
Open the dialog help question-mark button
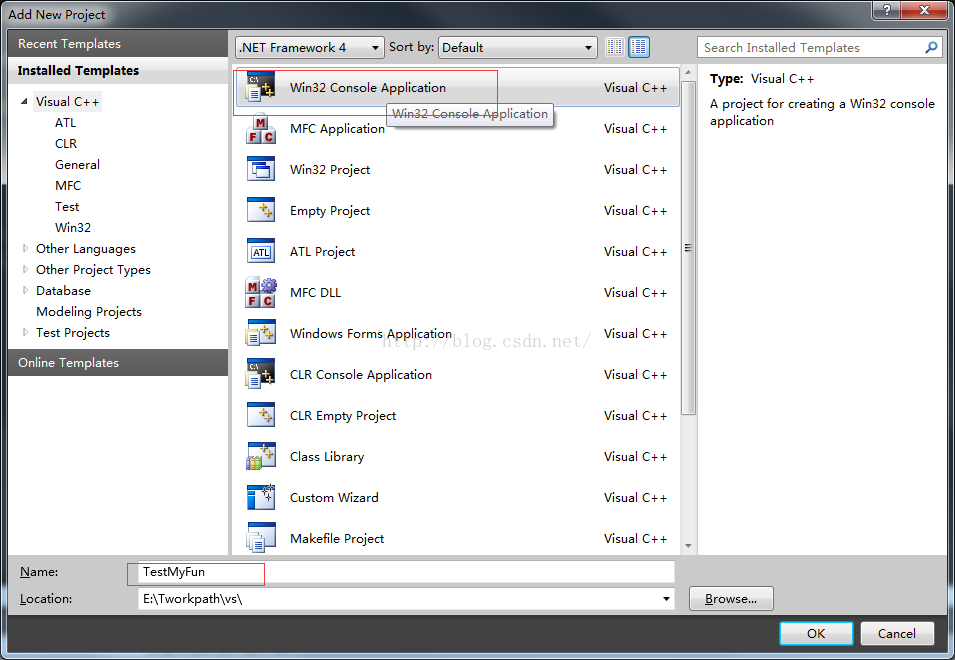pyautogui.click(x=887, y=10)
